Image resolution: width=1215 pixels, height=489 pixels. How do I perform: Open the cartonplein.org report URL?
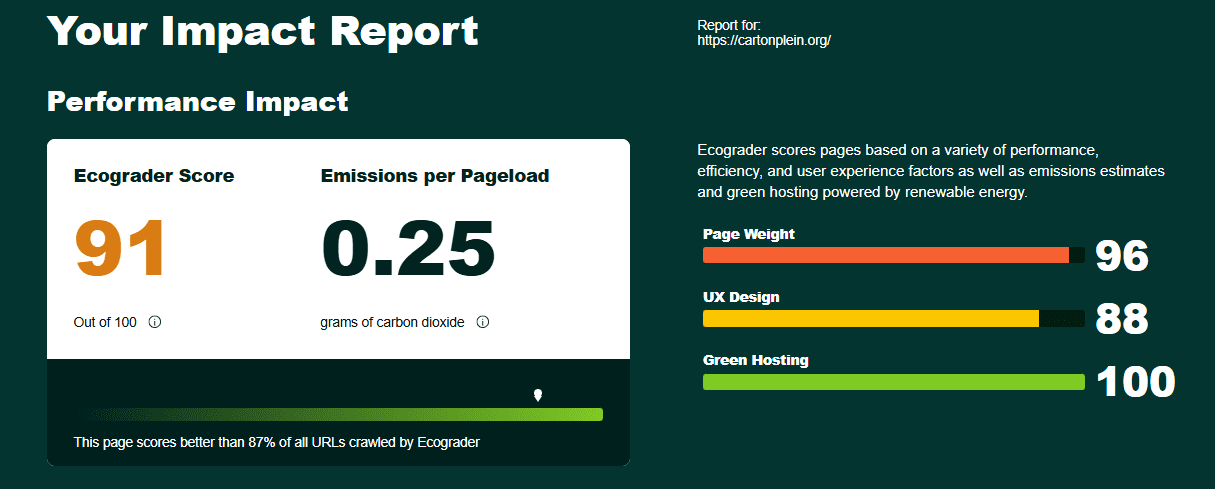click(x=764, y=41)
